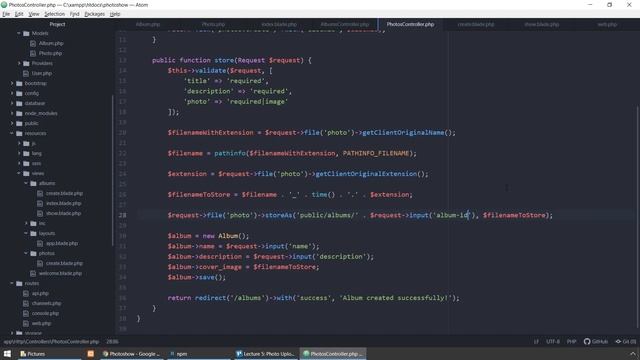Click the UTF-8 encoding selector

pyautogui.click(x=553, y=342)
